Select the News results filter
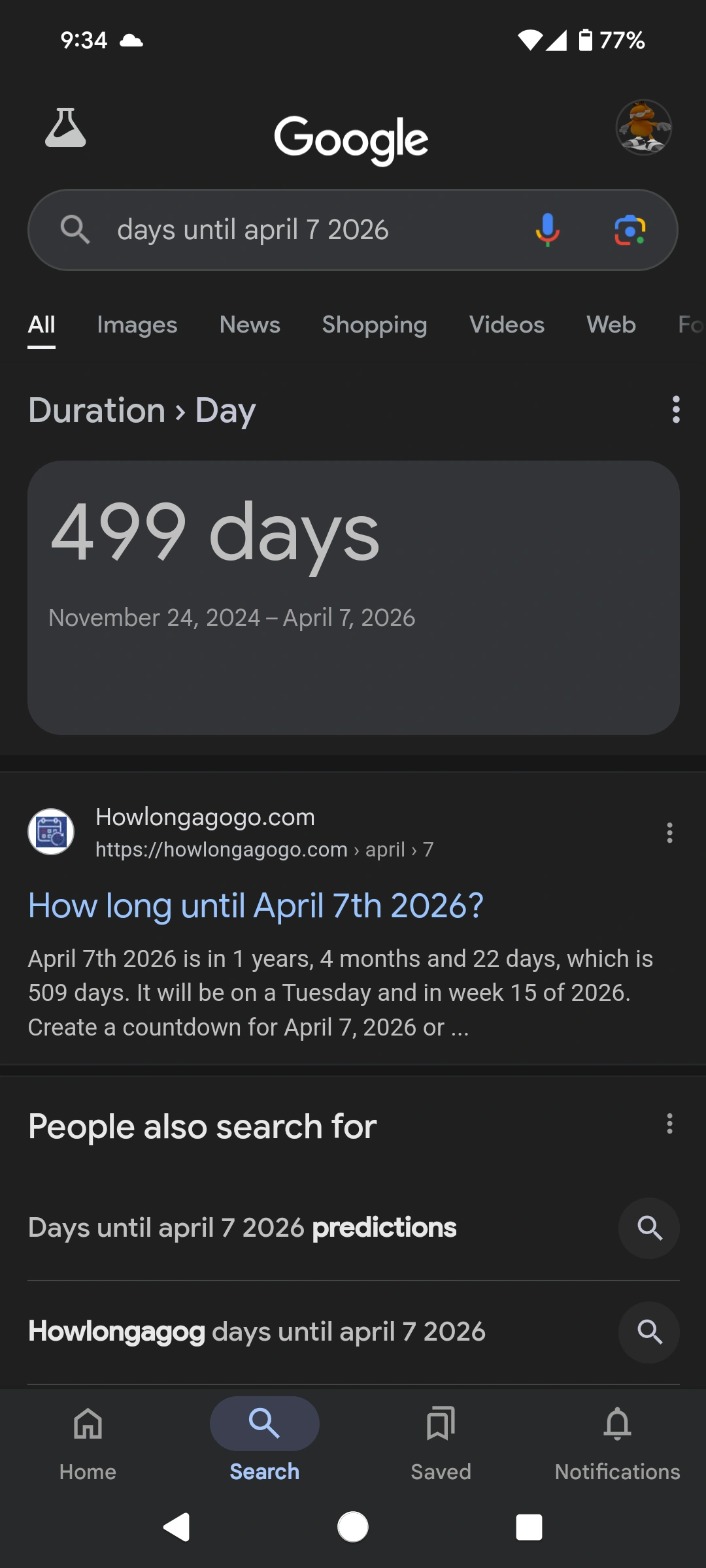The height and width of the screenshot is (1568, 706). (x=250, y=325)
